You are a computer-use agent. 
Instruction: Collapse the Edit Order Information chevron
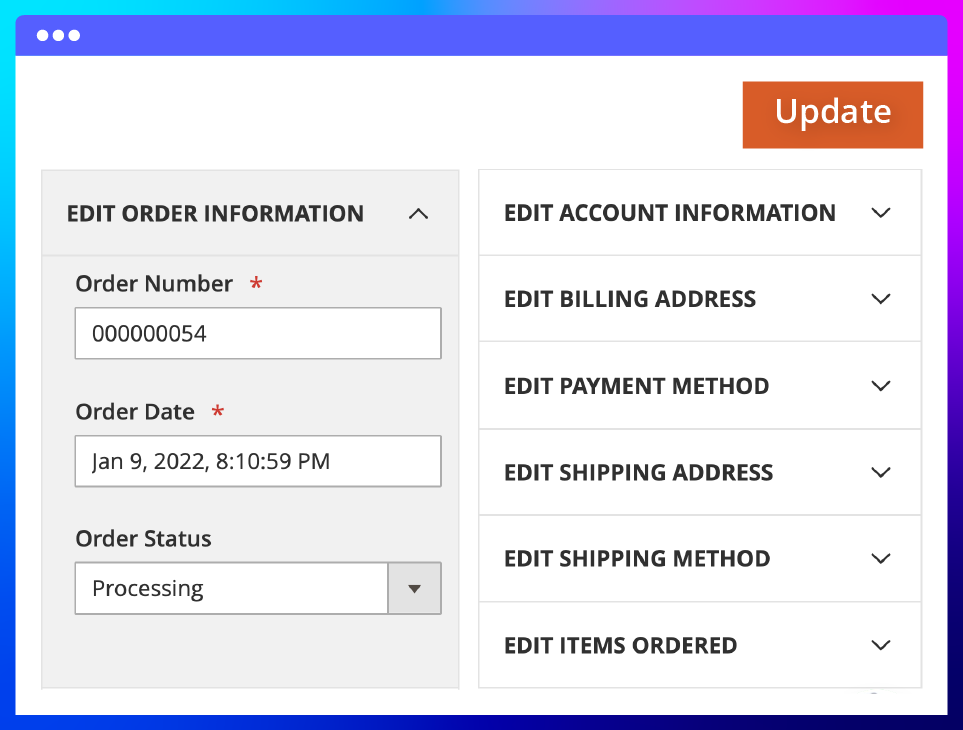pos(419,213)
